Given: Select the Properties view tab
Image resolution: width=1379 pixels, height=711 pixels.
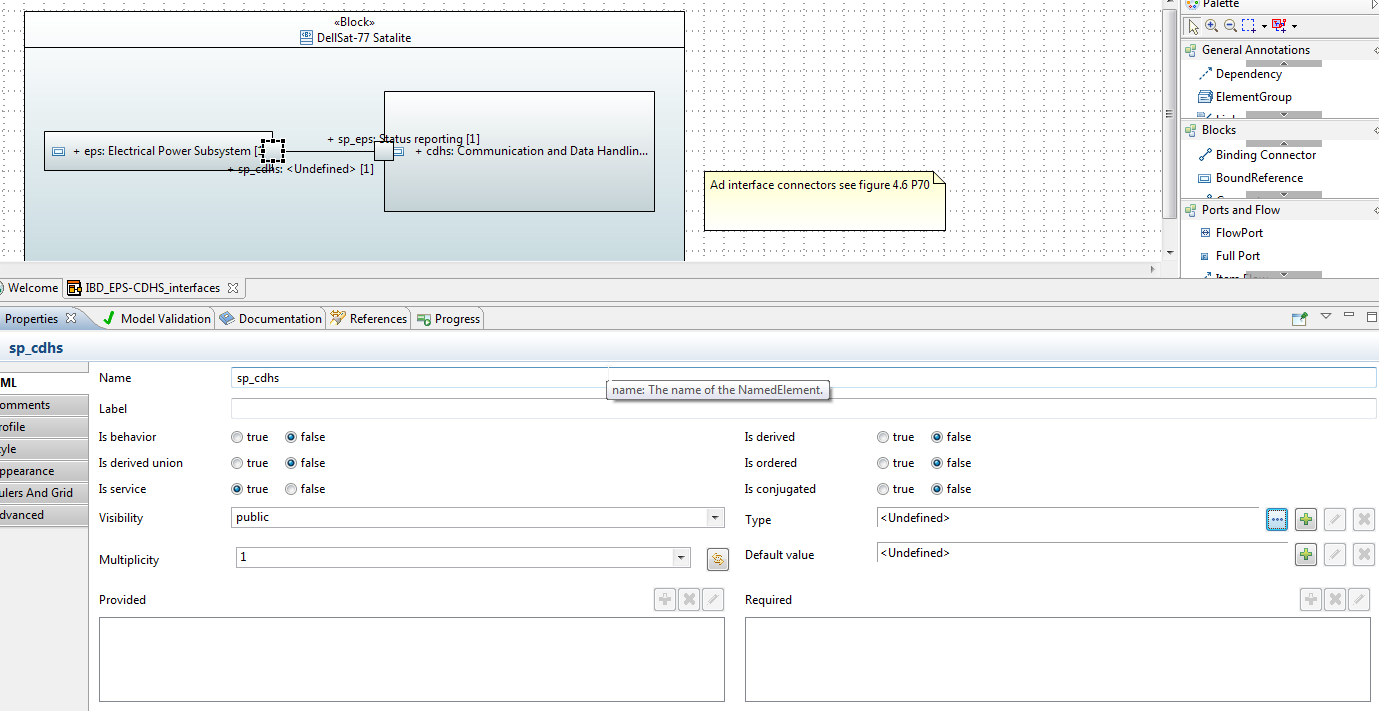Looking at the screenshot, I should [x=31, y=319].
